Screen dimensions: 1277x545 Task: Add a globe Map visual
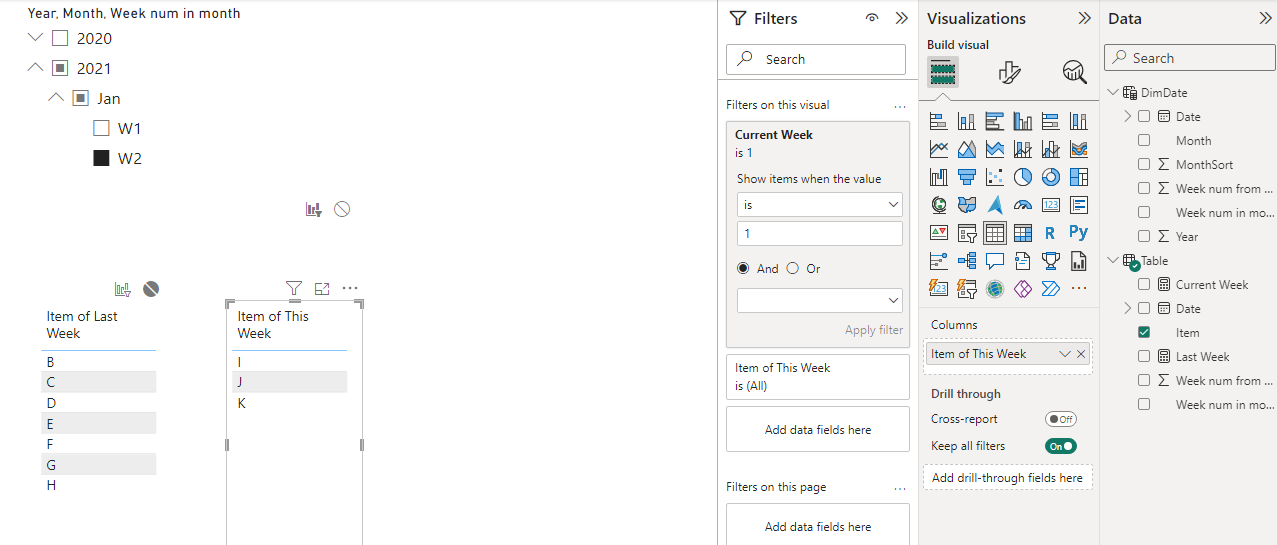pyautogui.click(x=938, y=205)
